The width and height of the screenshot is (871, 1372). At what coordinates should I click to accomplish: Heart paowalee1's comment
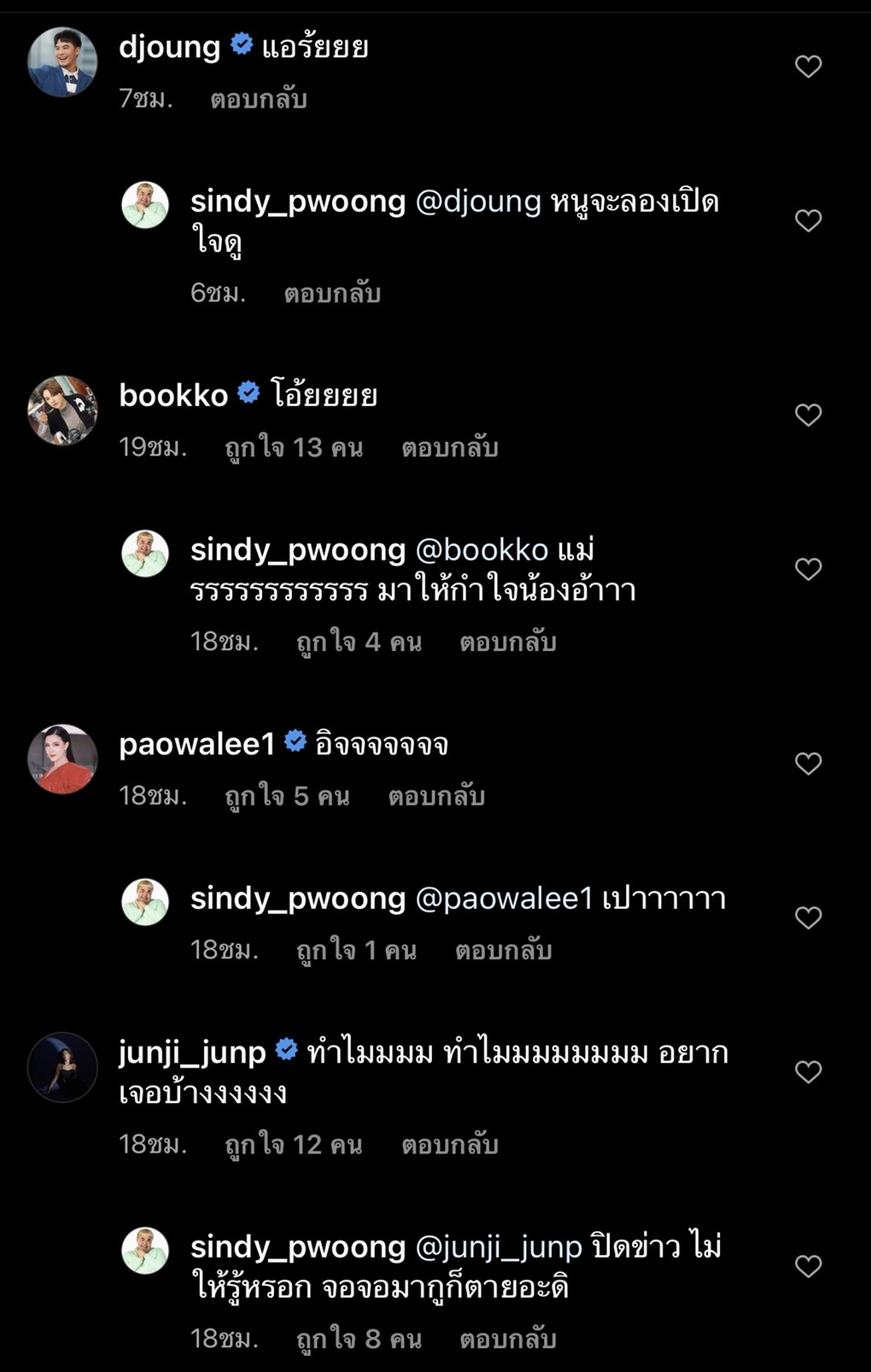coord(808,764)
